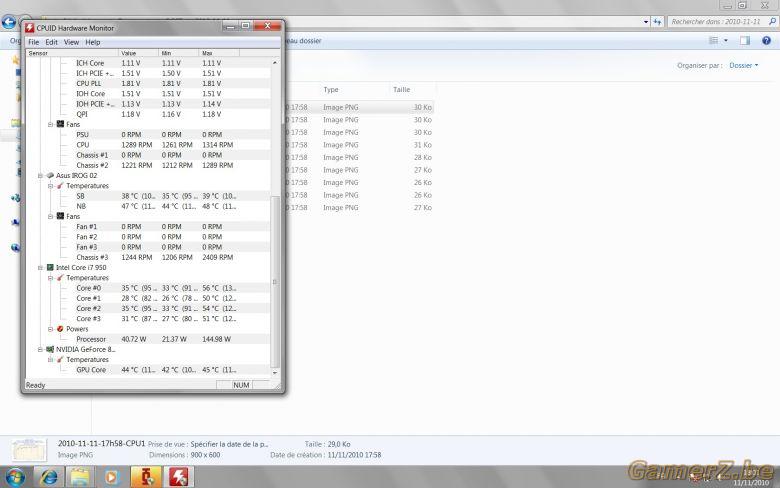Click the sensor list scrollbar thumb
780x488 pixels.
(275, 282)
